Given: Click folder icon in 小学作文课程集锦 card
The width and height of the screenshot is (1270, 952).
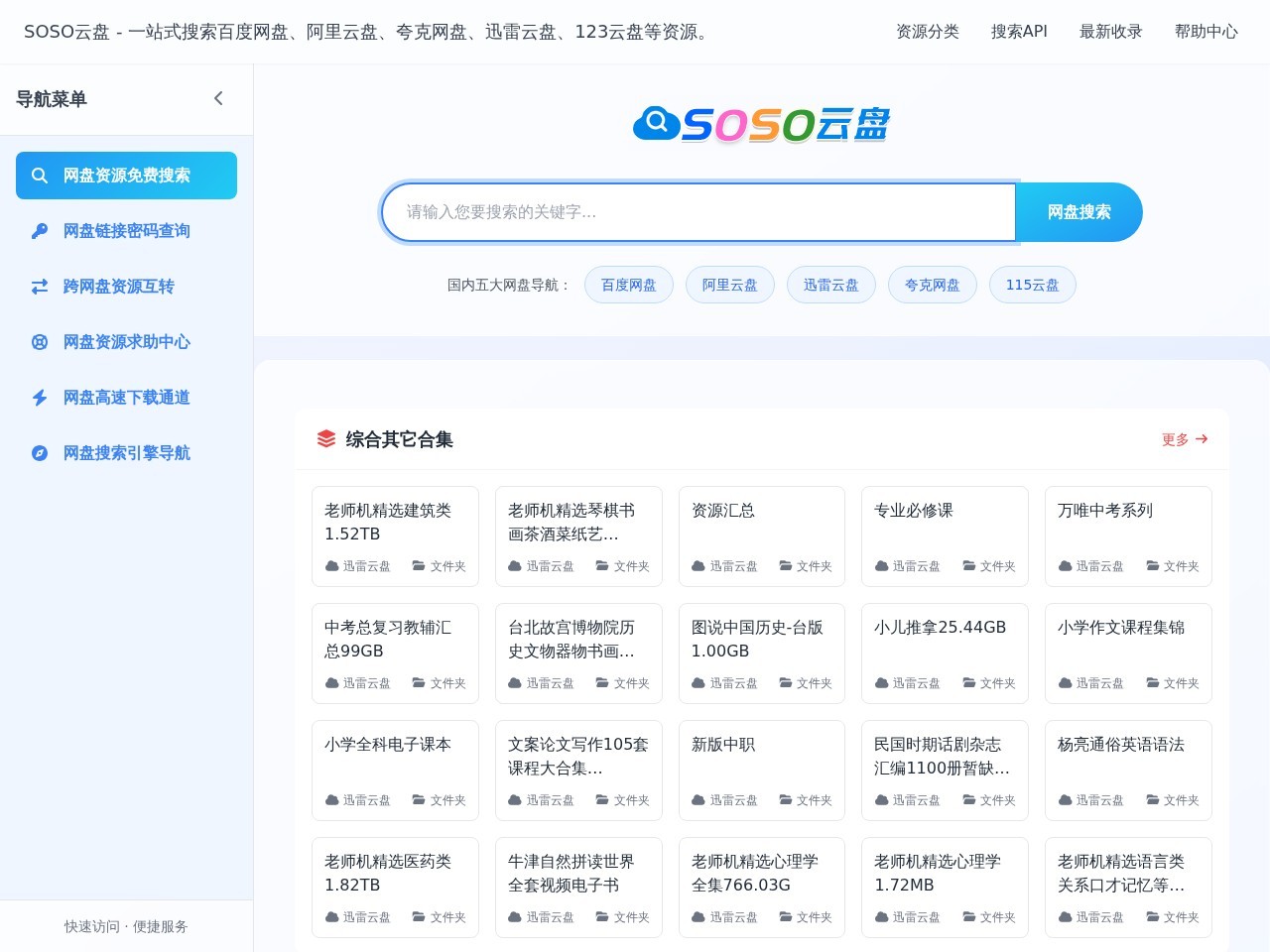Looking at the screenshot, I should pos(1153,683).
